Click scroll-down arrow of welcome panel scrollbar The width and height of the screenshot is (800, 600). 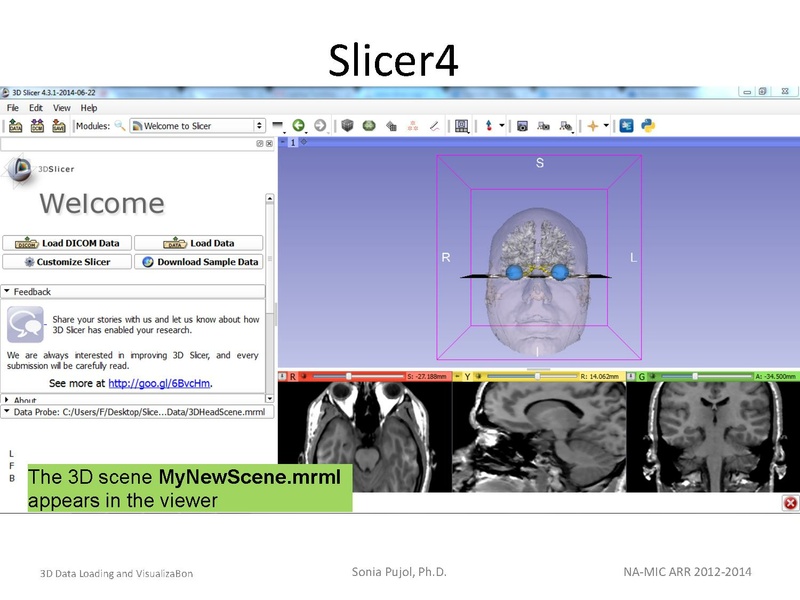pos(269,398)
